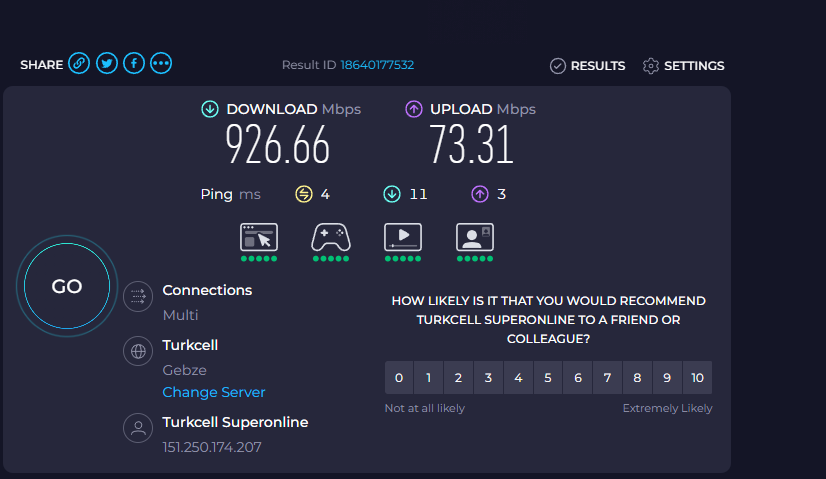The height and width of the screenshot is (479, 826).
Task: Select rating 0 Not at all likely
Action: coord(399,378)
